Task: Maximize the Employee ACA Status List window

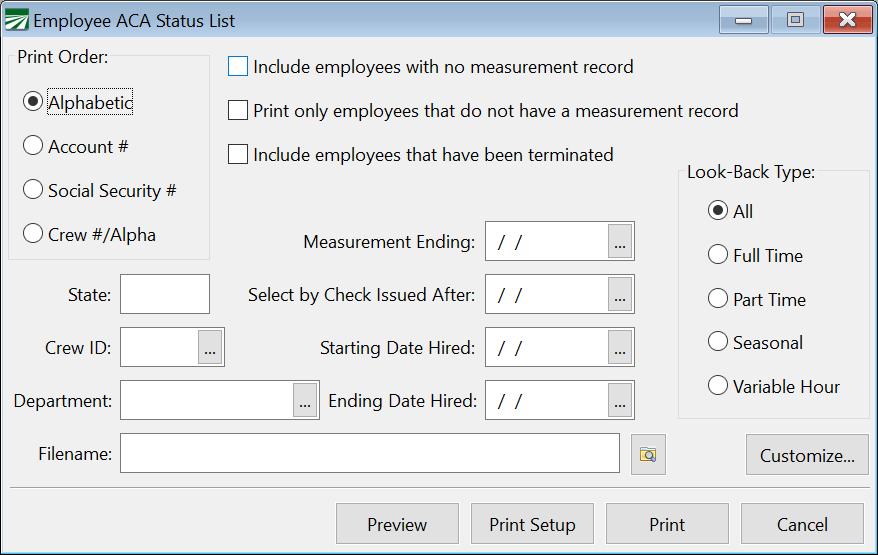Action: [795, 20]
